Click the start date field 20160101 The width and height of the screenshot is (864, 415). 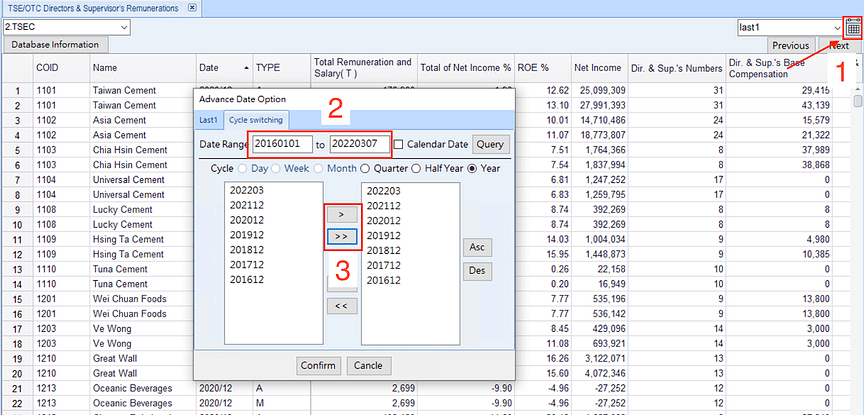[283, 144]
